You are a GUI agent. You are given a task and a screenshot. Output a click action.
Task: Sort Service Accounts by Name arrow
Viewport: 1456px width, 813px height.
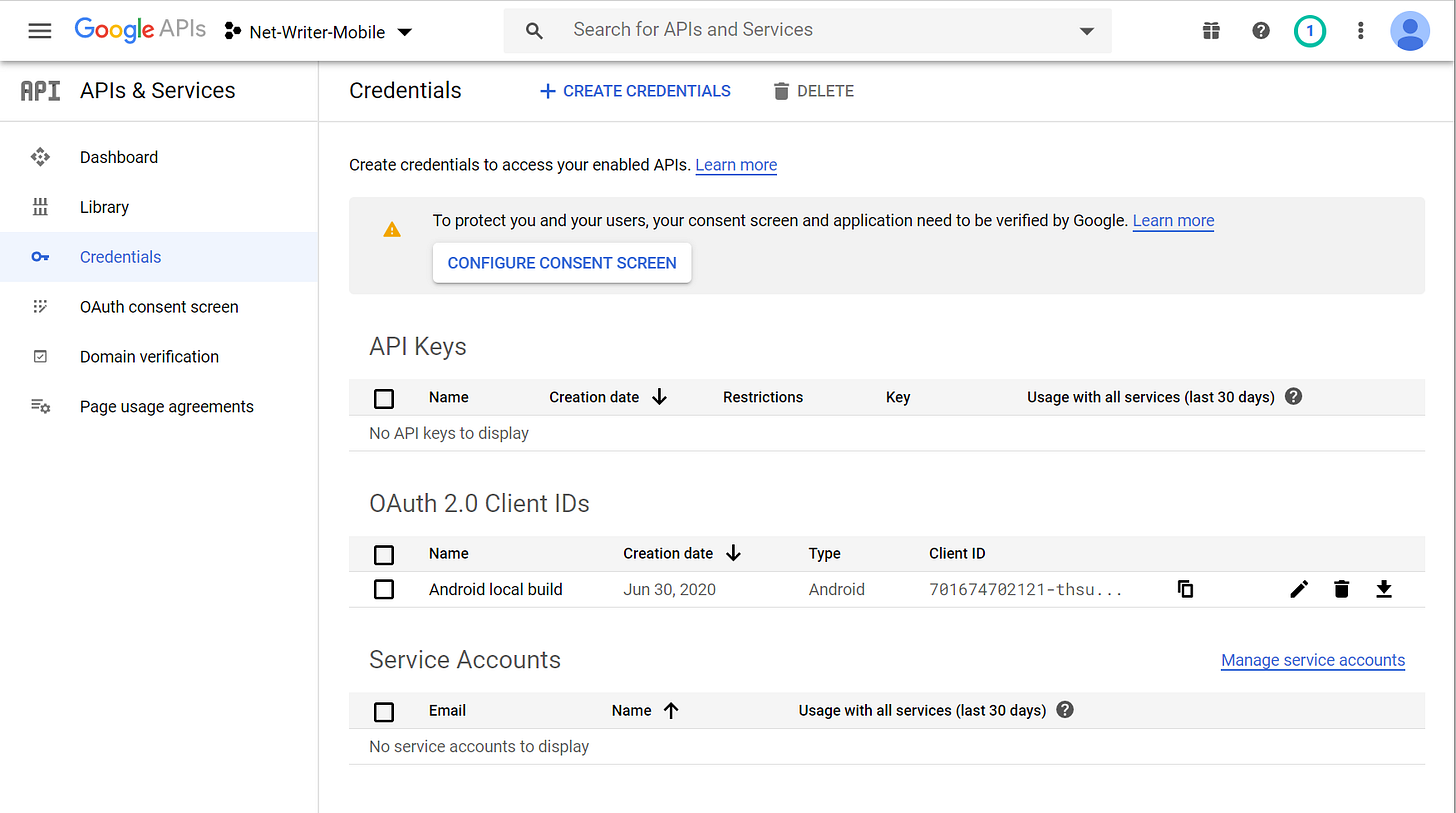click(x=671, y=710)
